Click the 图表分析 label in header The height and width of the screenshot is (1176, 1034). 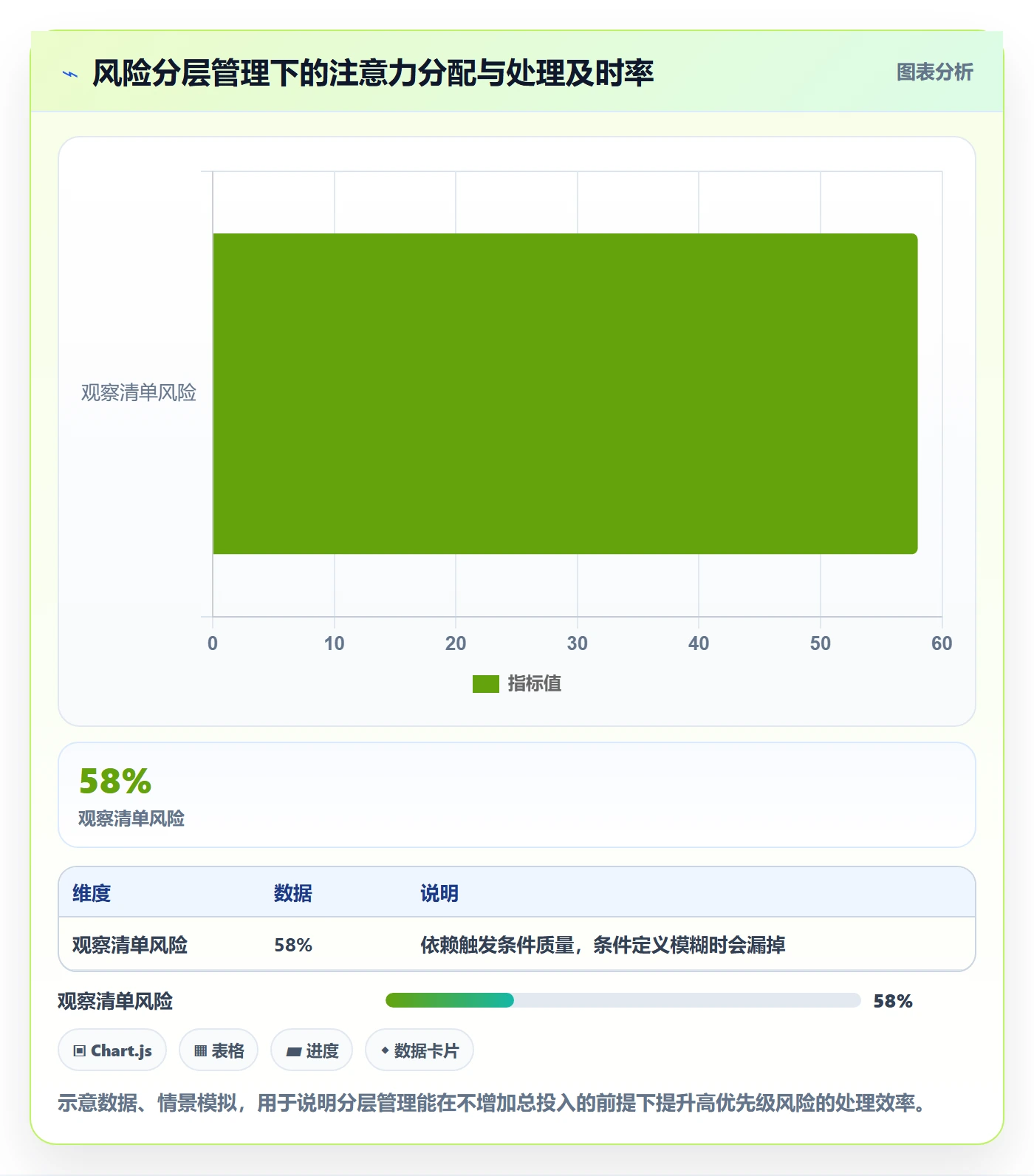point(935,72)
